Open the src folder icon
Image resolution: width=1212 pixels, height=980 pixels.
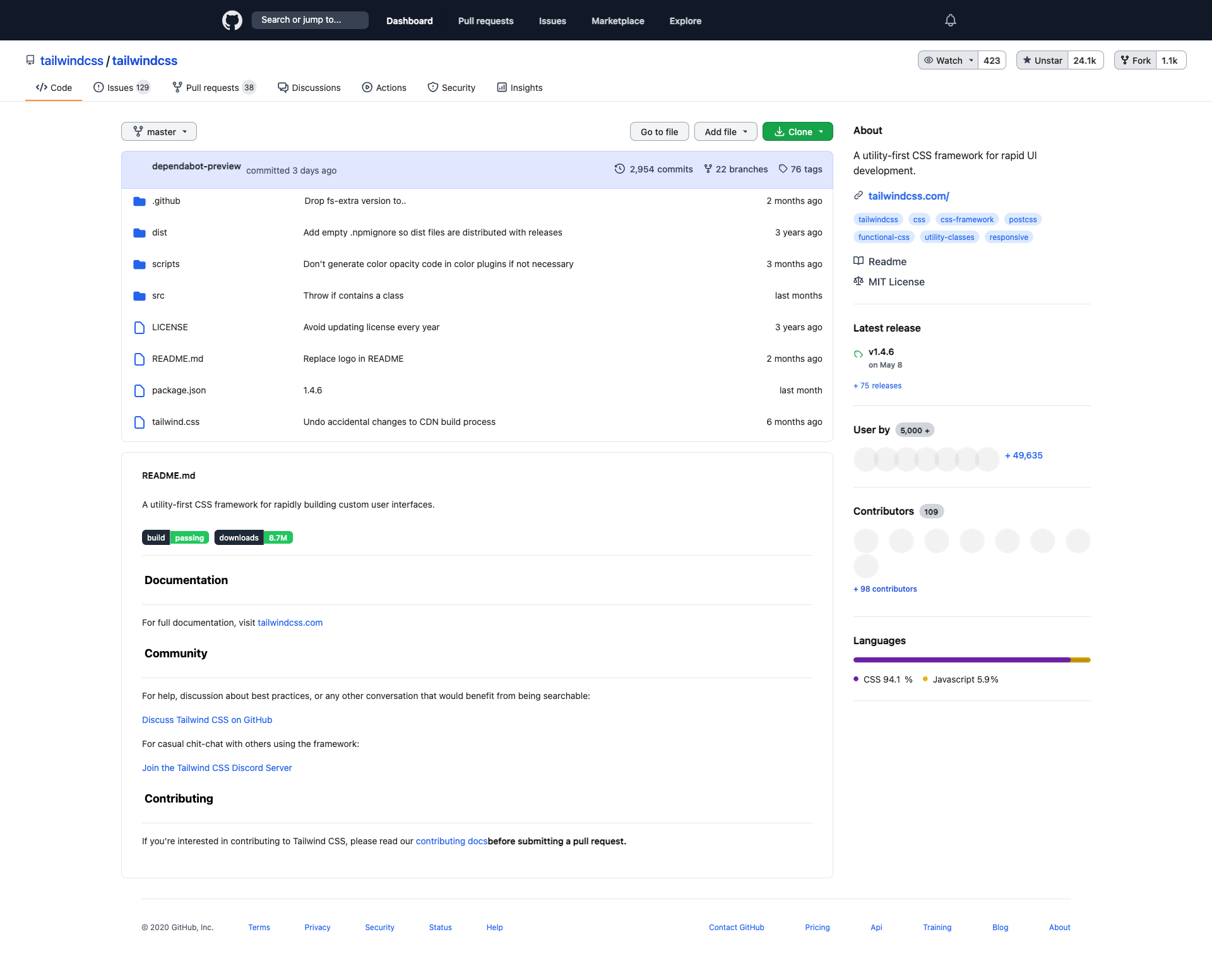coord(140,296)
